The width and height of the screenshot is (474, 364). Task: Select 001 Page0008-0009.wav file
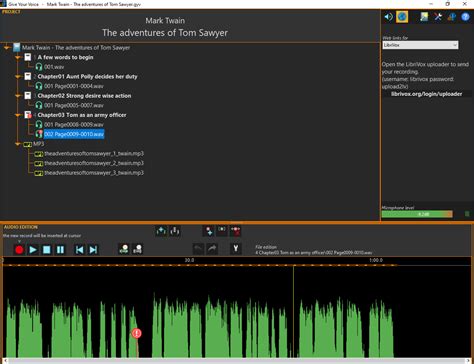click(x=74, y=125)
